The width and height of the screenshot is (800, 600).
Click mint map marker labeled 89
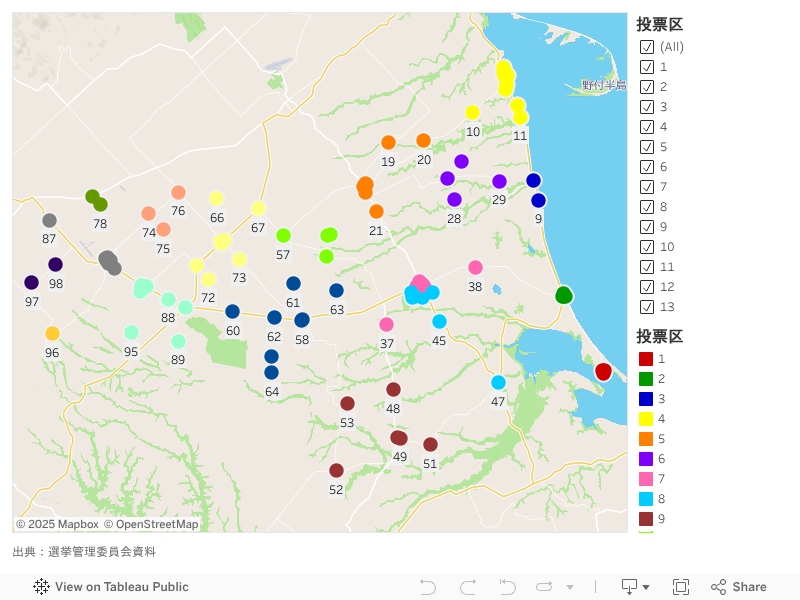[179, 341]
